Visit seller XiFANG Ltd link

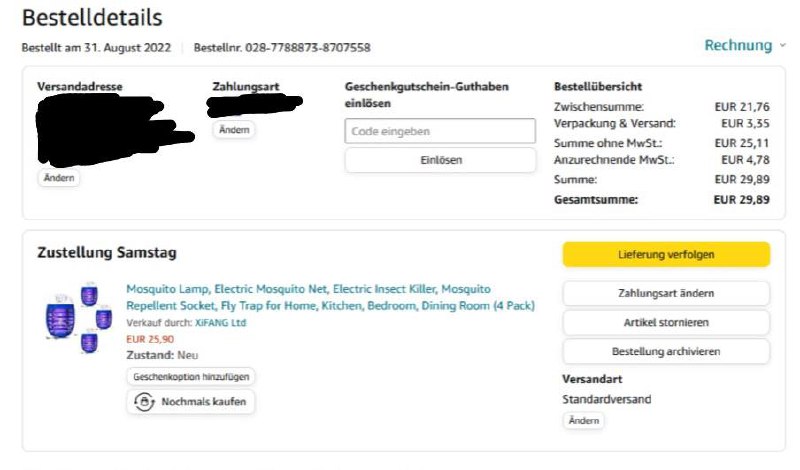tap(220, 323)
